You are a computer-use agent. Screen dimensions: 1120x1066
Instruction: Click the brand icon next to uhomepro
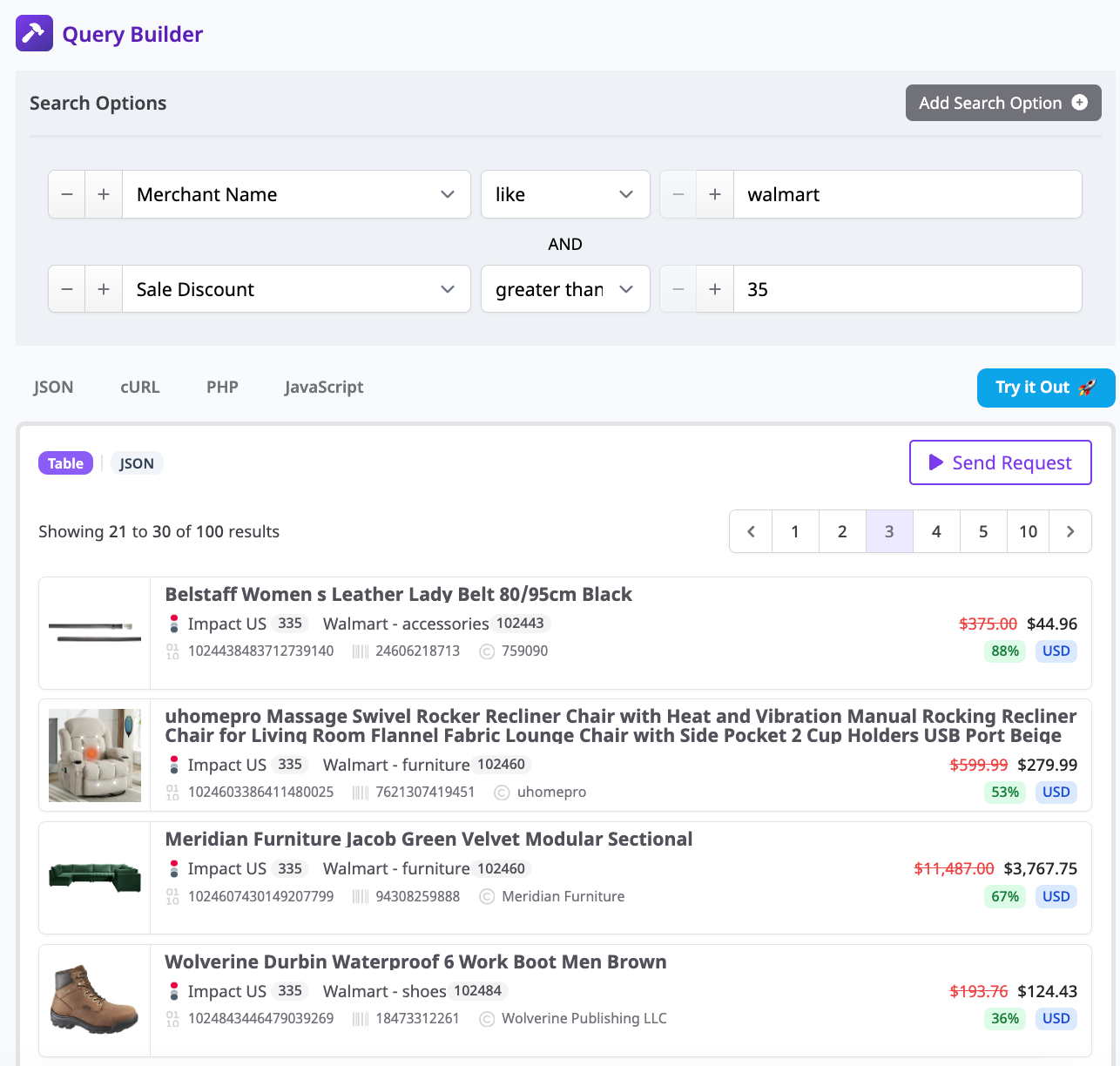(x=502, y=793)
